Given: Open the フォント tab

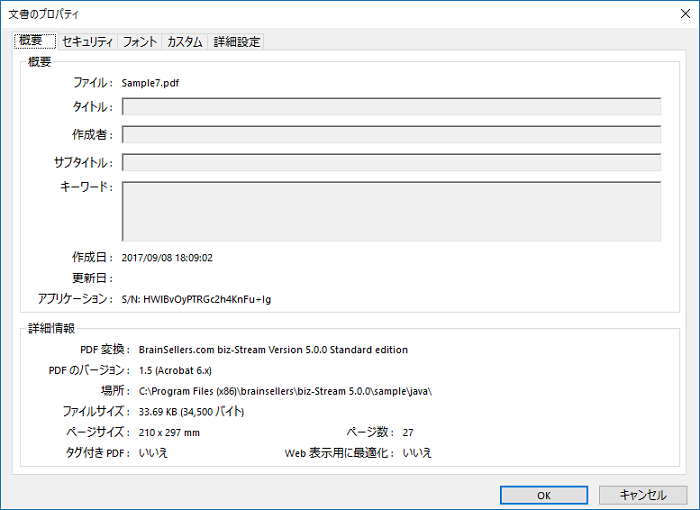Looking at the screenshot, I should coord(140,42).
